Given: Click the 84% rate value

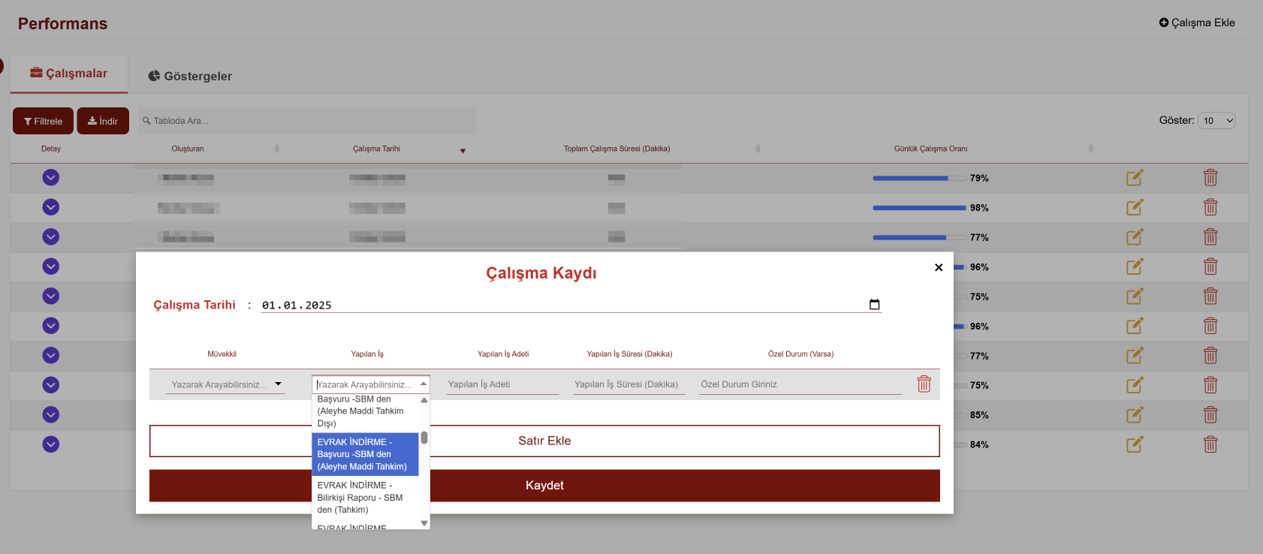Looking at the screenshot, I should coord(979,445).
